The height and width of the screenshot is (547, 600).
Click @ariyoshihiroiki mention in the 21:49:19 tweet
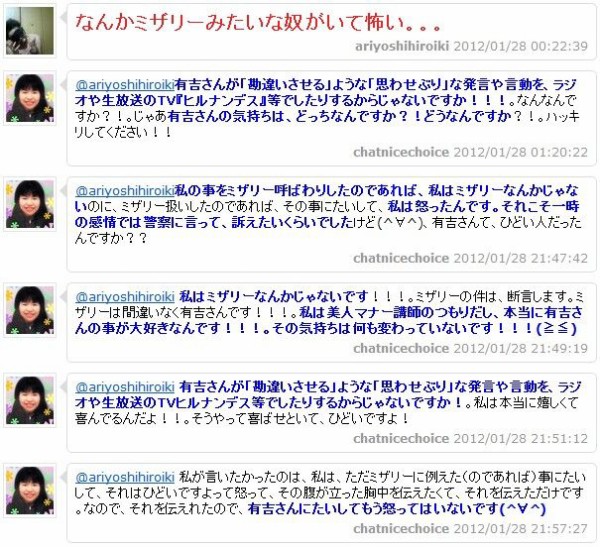coord(125,297)
